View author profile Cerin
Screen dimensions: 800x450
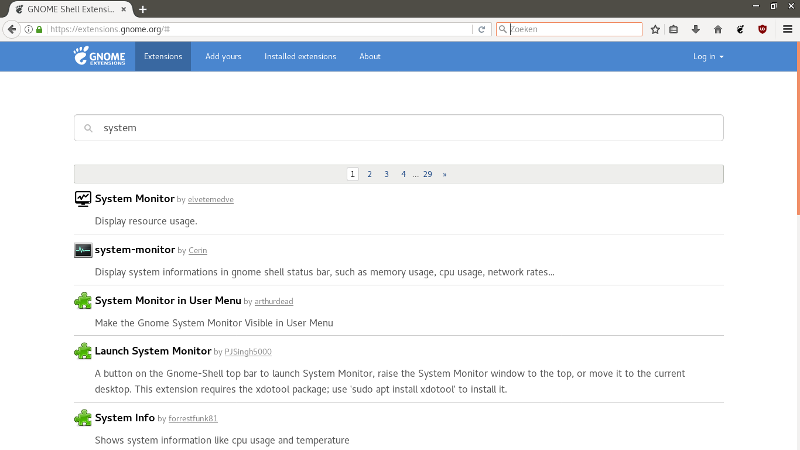197,251
